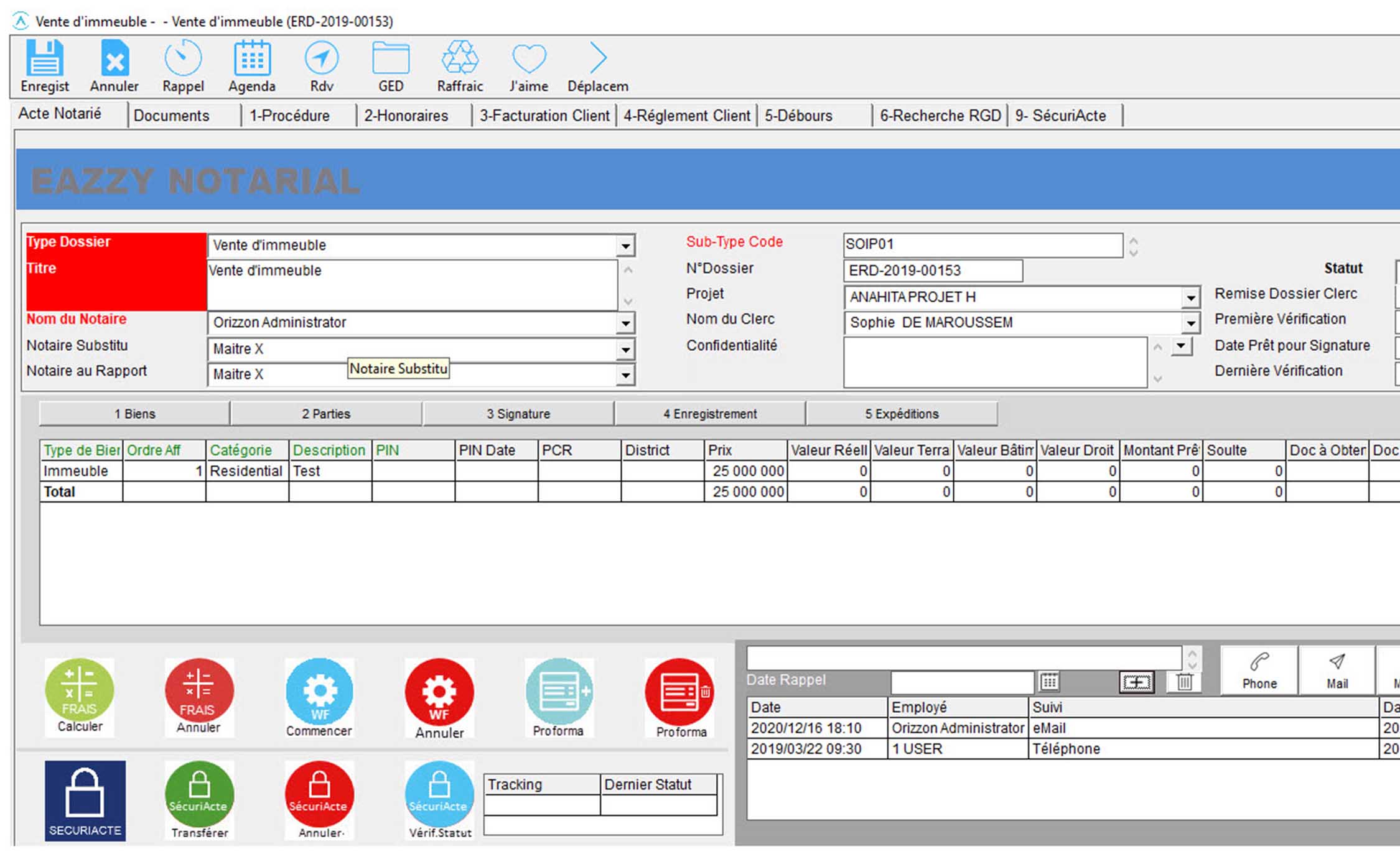
Task: Switch to the 1-Procédure tab
Action: coord(299,116)
